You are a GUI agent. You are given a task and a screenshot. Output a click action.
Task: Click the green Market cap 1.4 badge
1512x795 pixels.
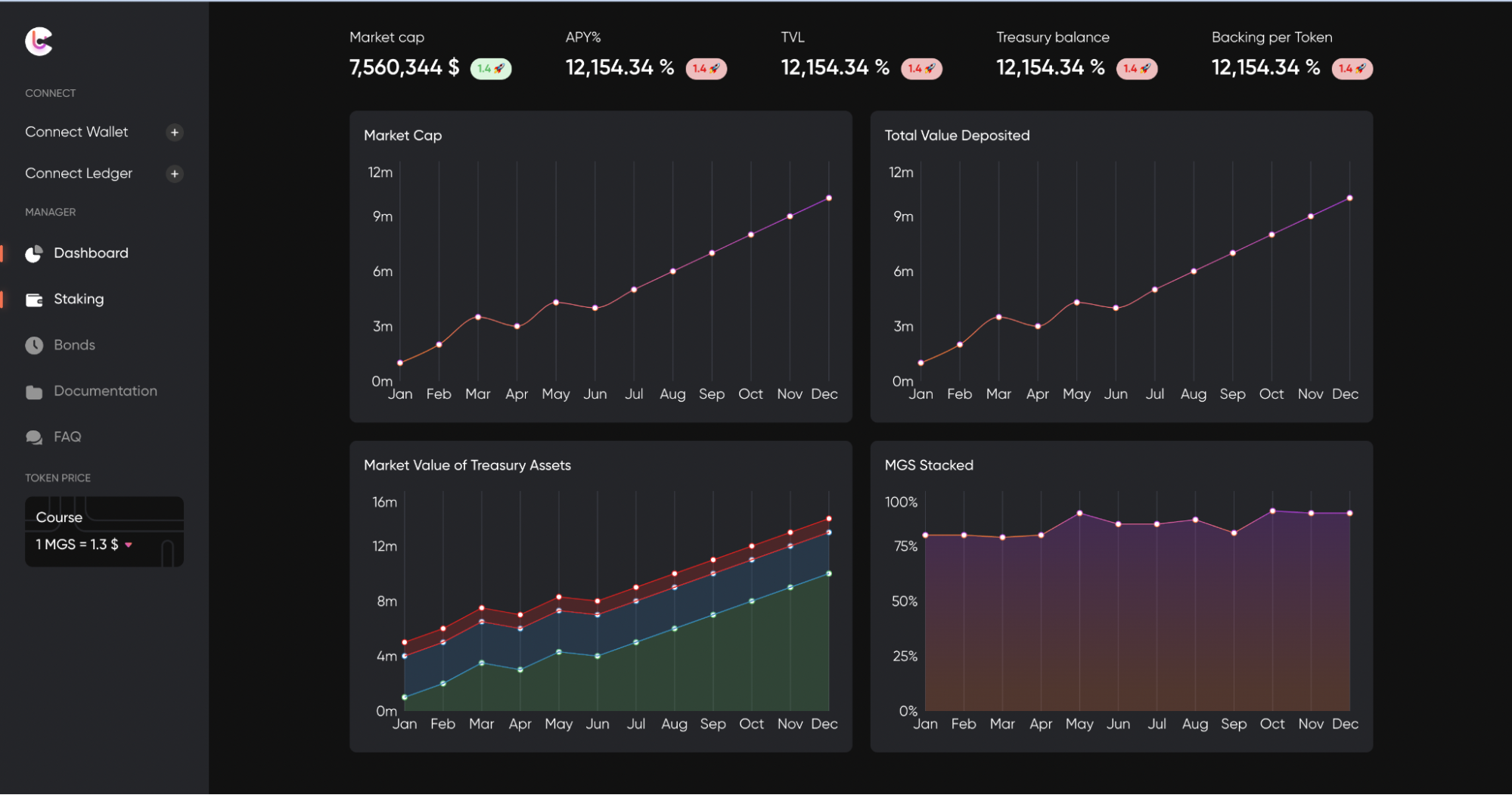[491, 69]
